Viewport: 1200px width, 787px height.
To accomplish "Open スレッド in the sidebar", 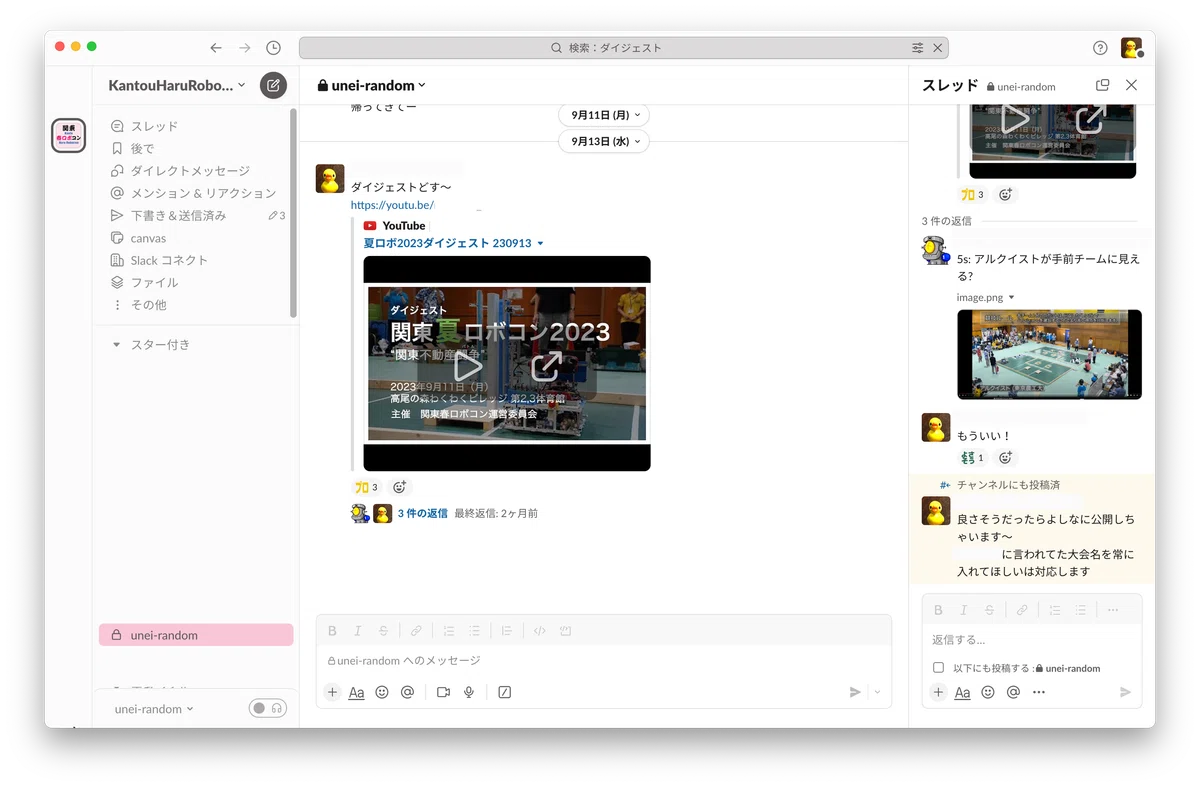I will point(154,126).
